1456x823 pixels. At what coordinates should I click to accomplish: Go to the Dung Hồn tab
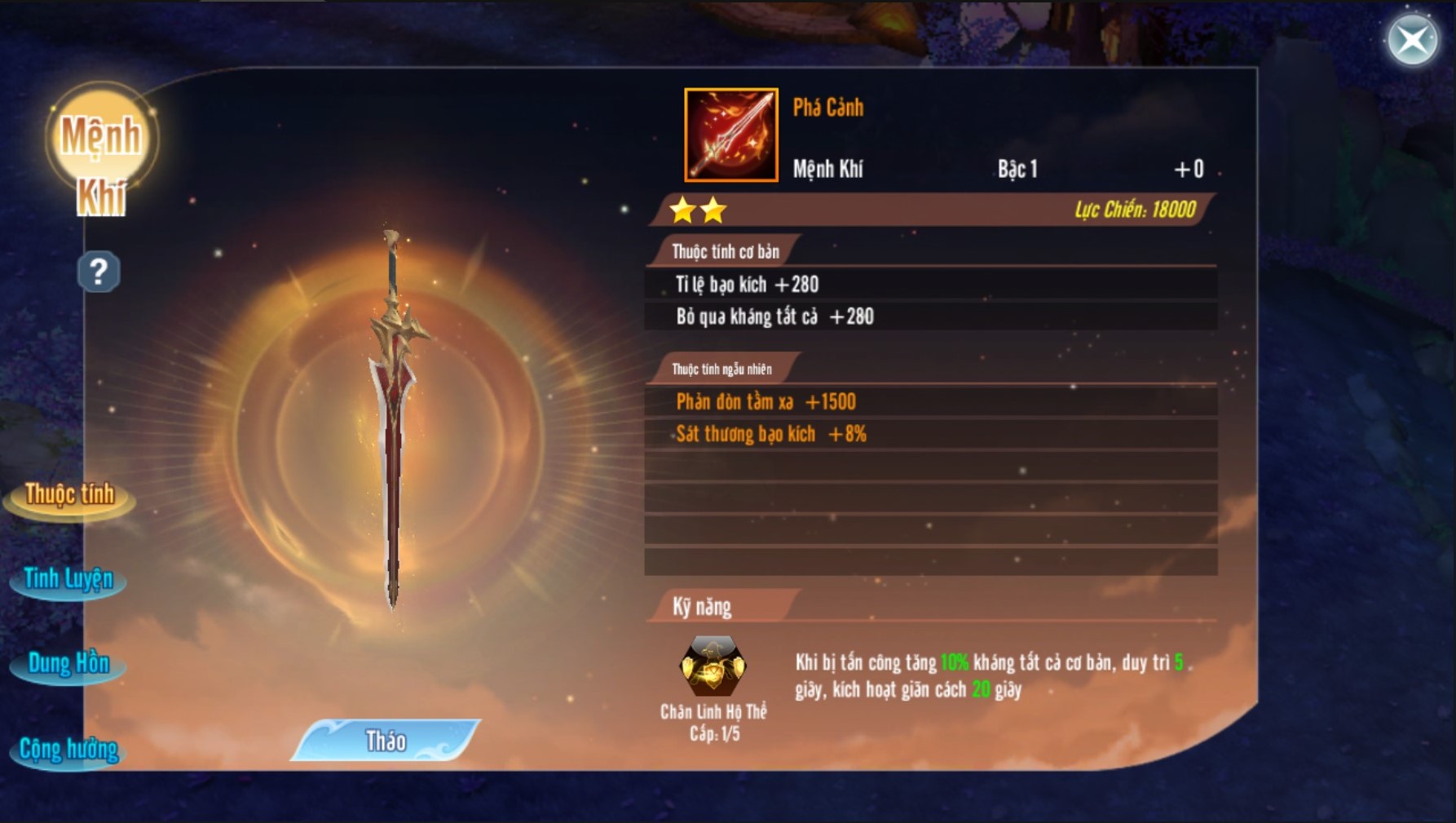68,665
